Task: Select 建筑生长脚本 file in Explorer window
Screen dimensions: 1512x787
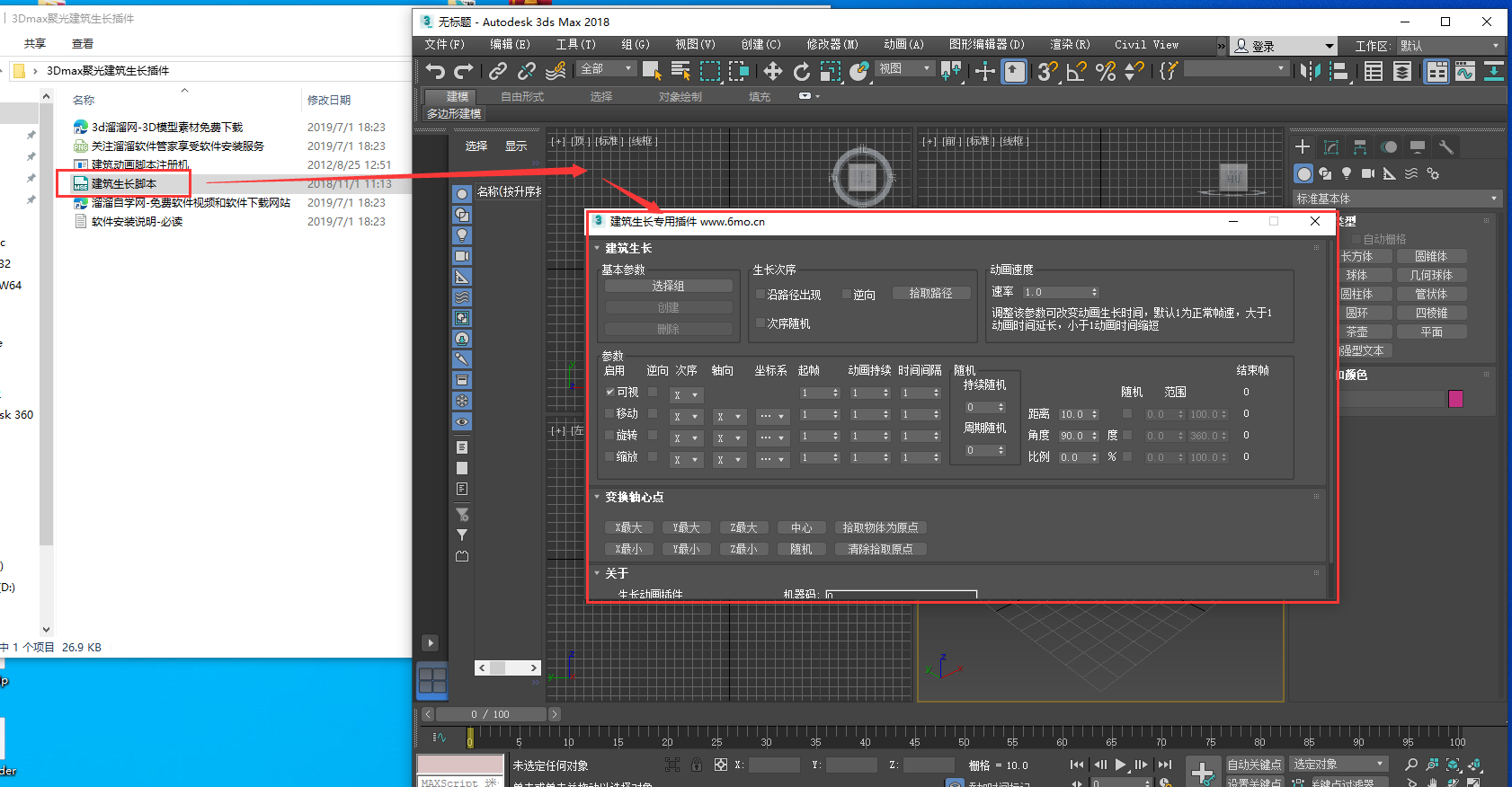Action: coord(124,183)
